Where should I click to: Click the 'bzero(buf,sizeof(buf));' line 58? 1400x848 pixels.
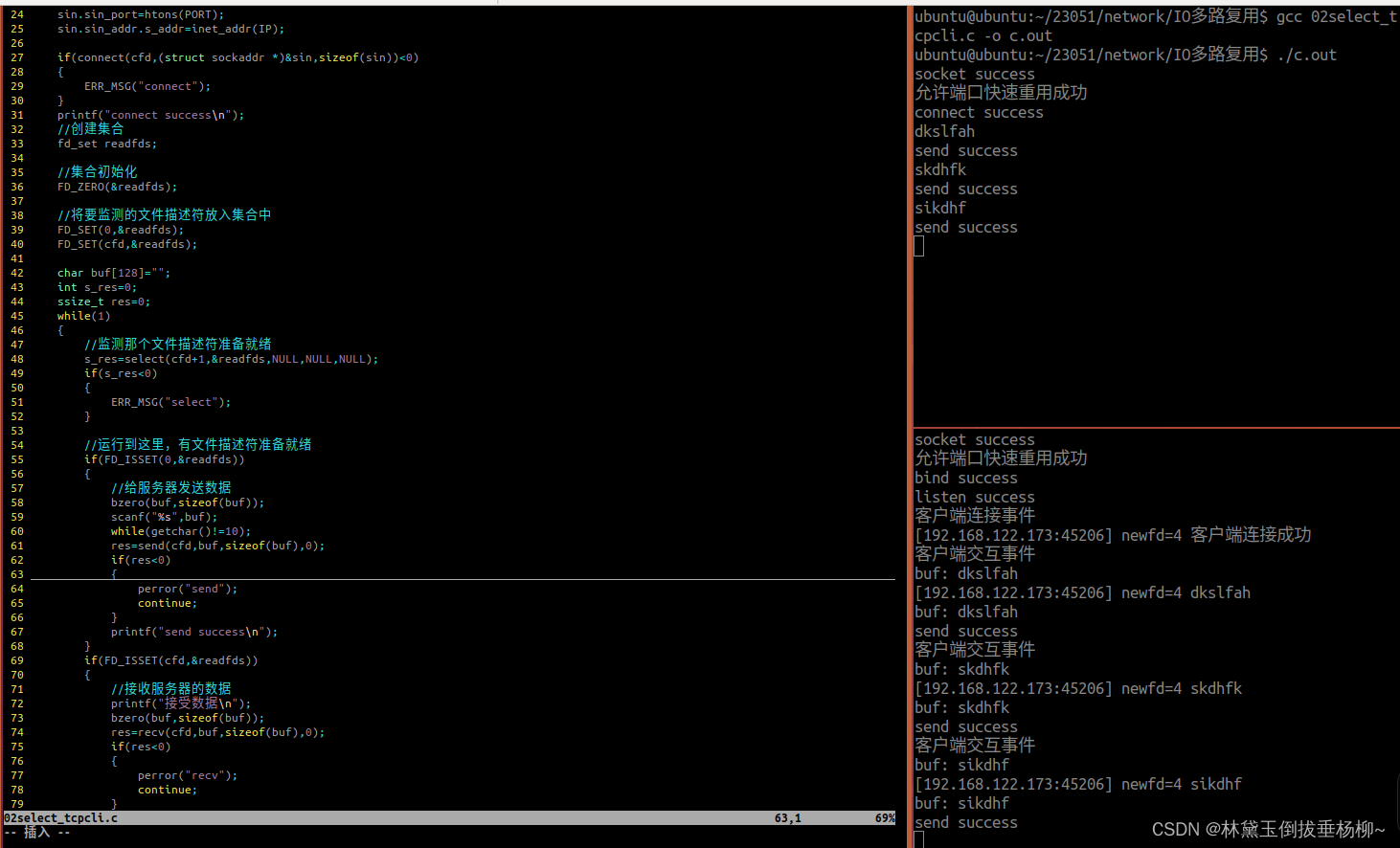(188, 502)
